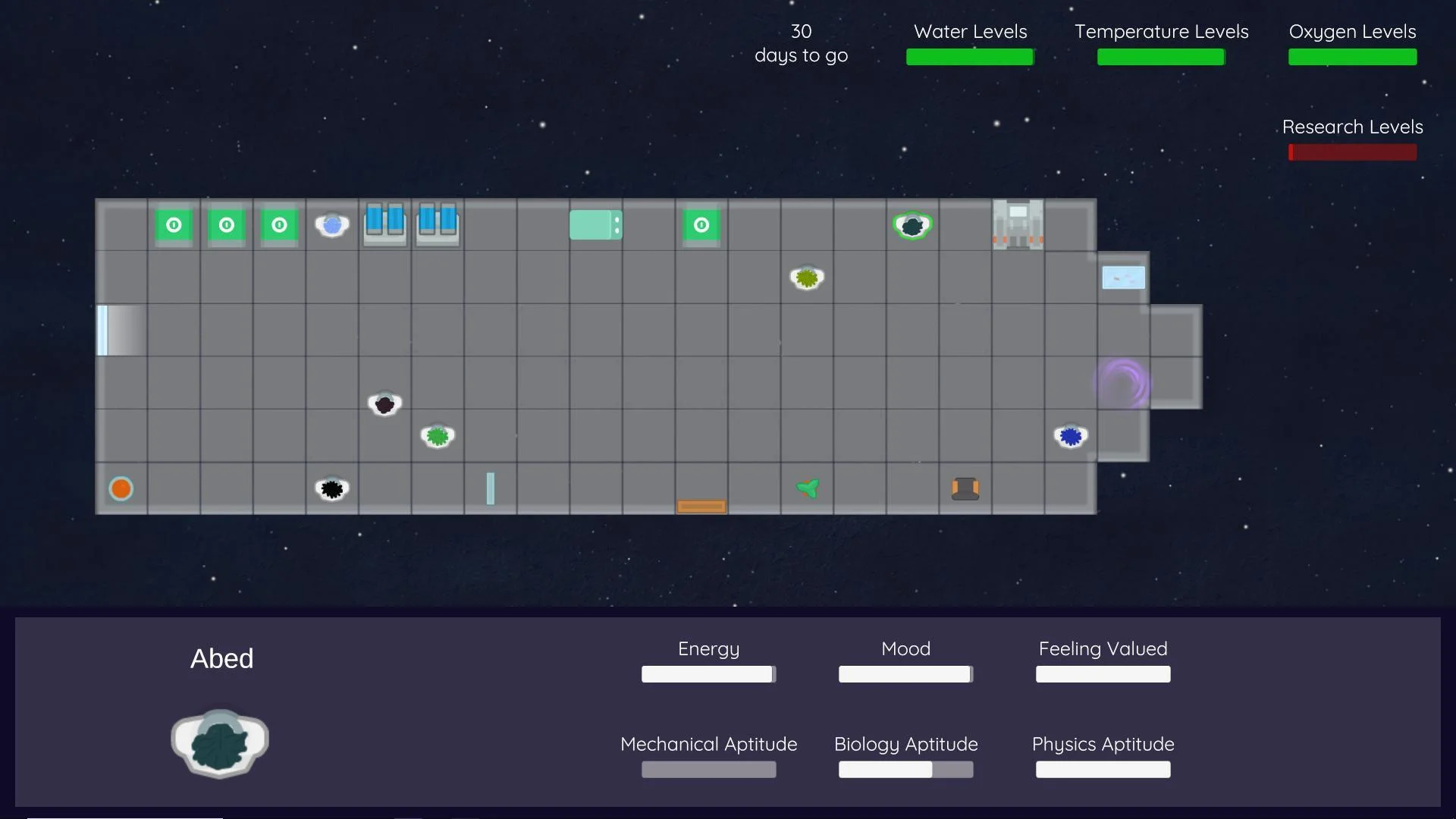The width and height of the screenshot is (1456, 819).
Task: Click the dark maroon-haired crew member
Action: pos(384,403)
